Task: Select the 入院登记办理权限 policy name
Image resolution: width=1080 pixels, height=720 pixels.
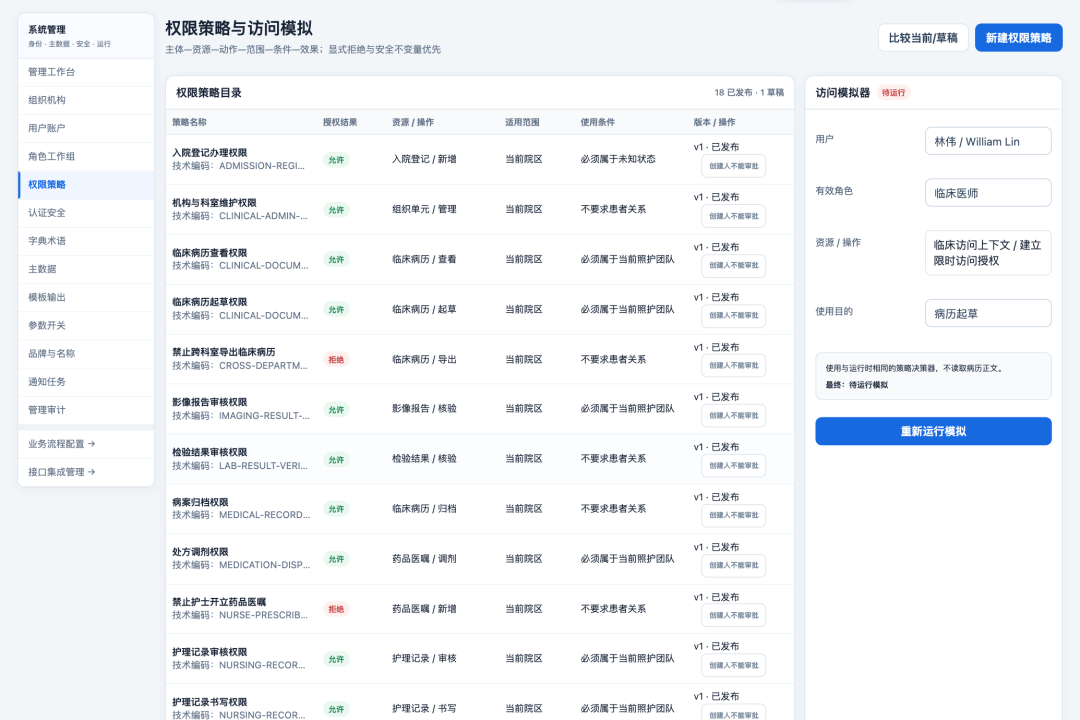Action: pyautogui.click(x=209, y=153)
